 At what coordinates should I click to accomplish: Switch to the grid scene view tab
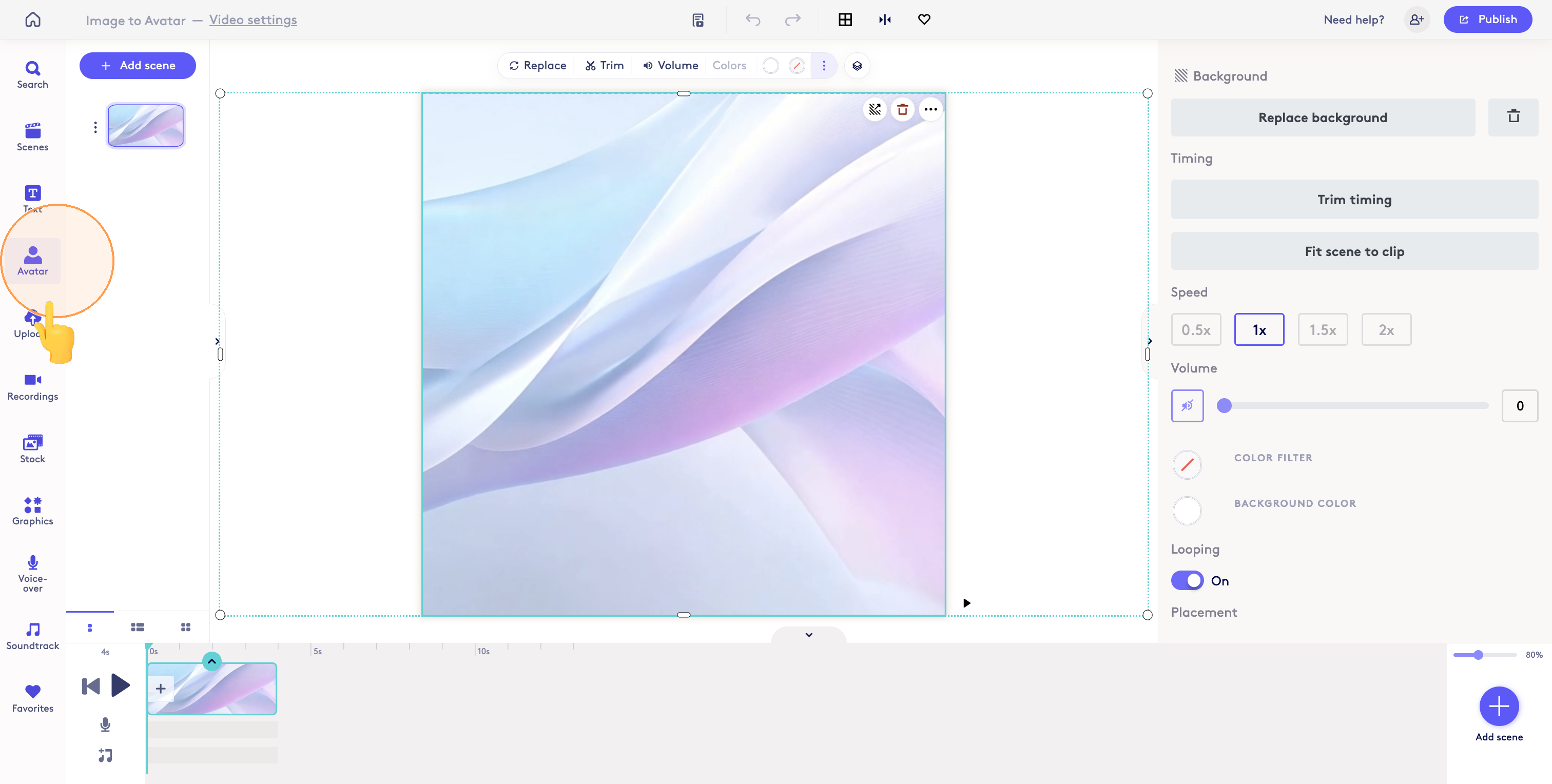[x=186, y=628]
